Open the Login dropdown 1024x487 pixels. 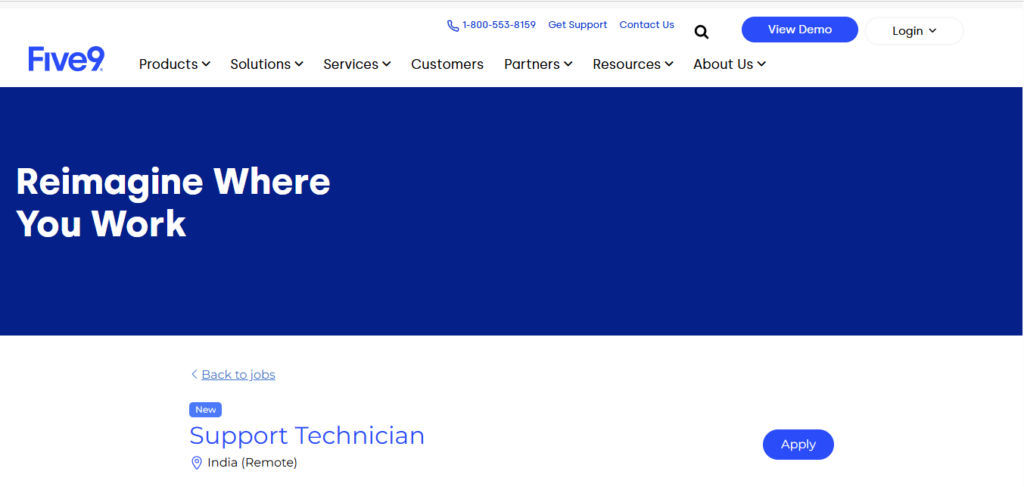click(914, 31)
